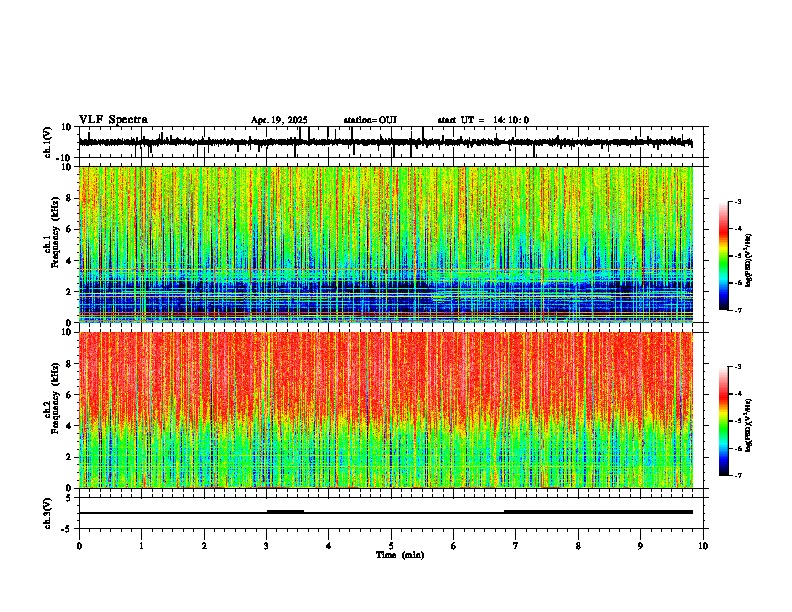Click the "8" kHz tick on ch.1 spectrogram axis
The height and width of the screenshot is (612, 792).
tap(69, 198)
